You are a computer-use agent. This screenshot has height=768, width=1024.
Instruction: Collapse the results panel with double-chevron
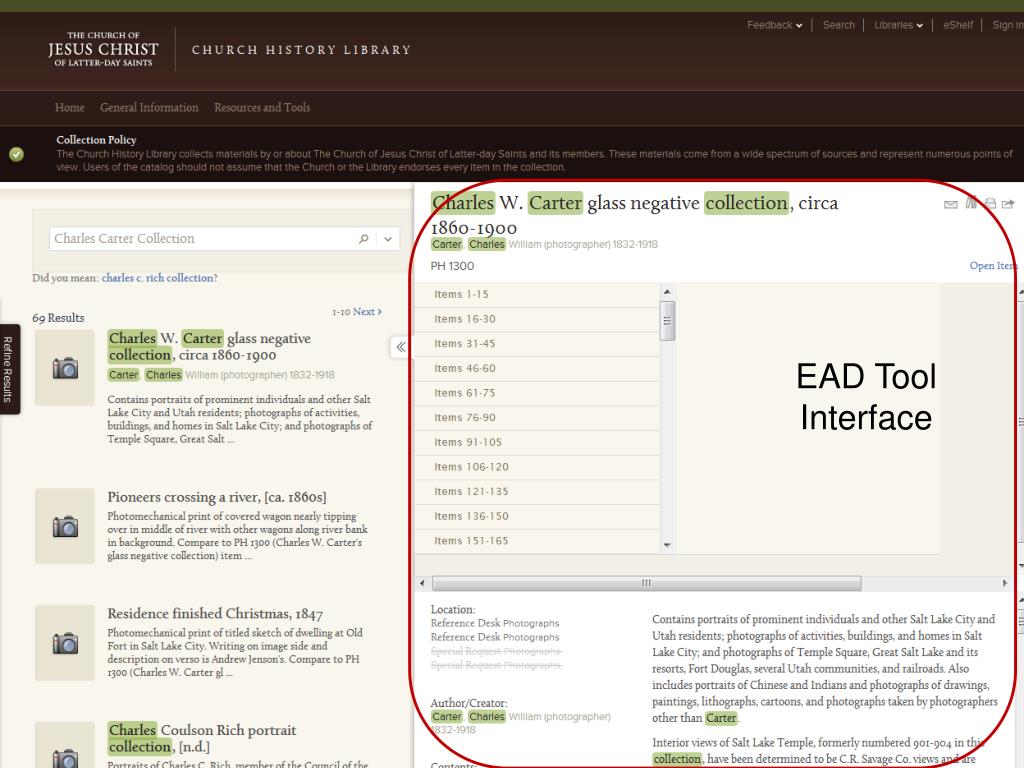tap(400, 347)
